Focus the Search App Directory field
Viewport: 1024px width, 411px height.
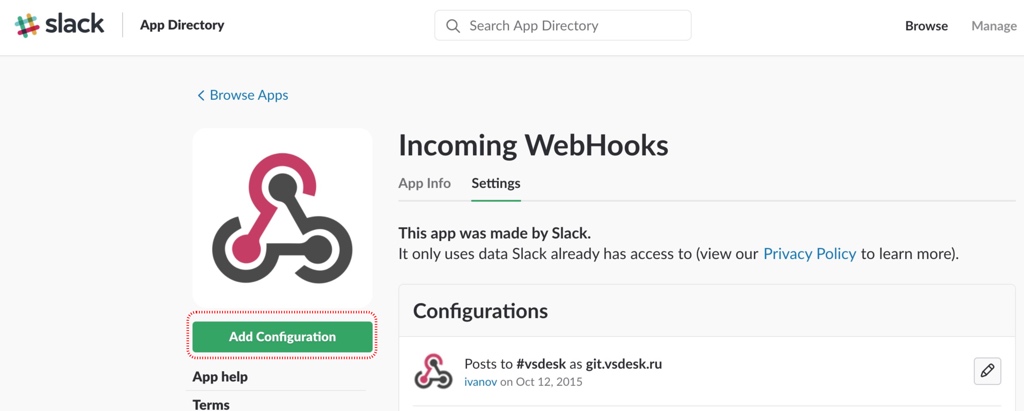(575, 26)
